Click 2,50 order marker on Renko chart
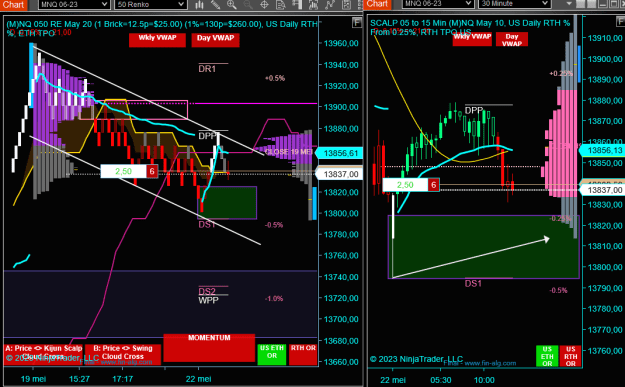 [x=124, y=171]
